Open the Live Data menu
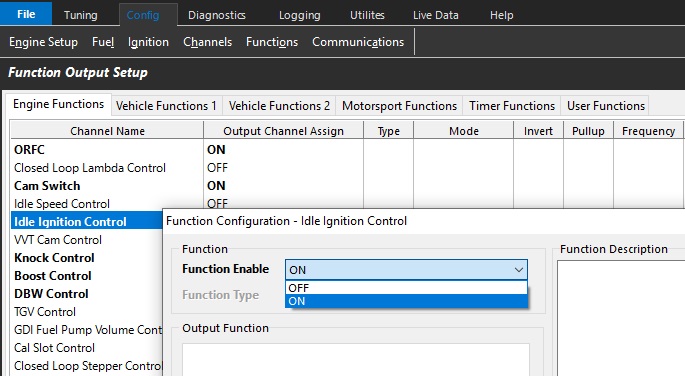The width and height of the screenshot is (685, 376). click(x=436, y=15)
